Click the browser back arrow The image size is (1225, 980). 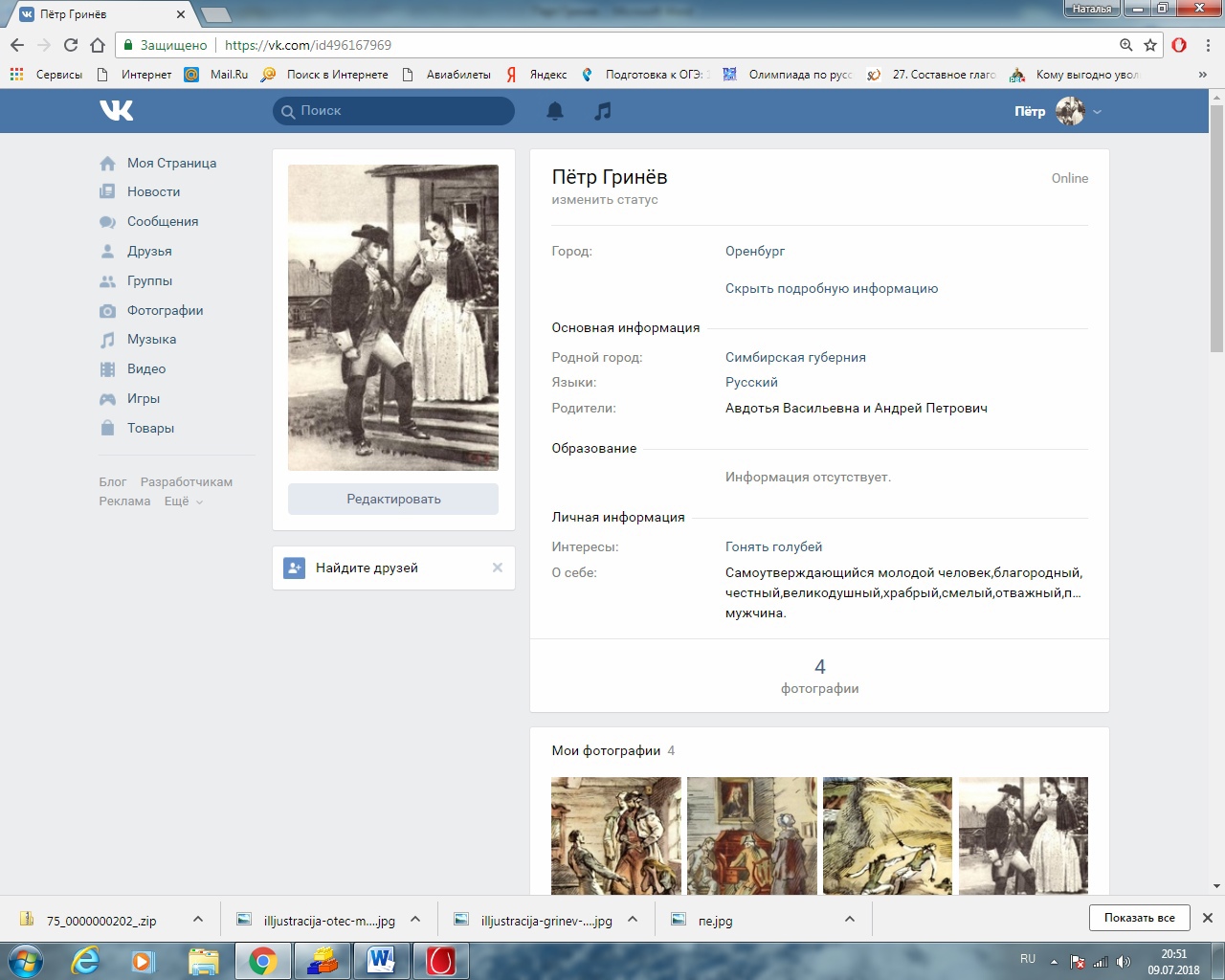[x=17, y=45]
